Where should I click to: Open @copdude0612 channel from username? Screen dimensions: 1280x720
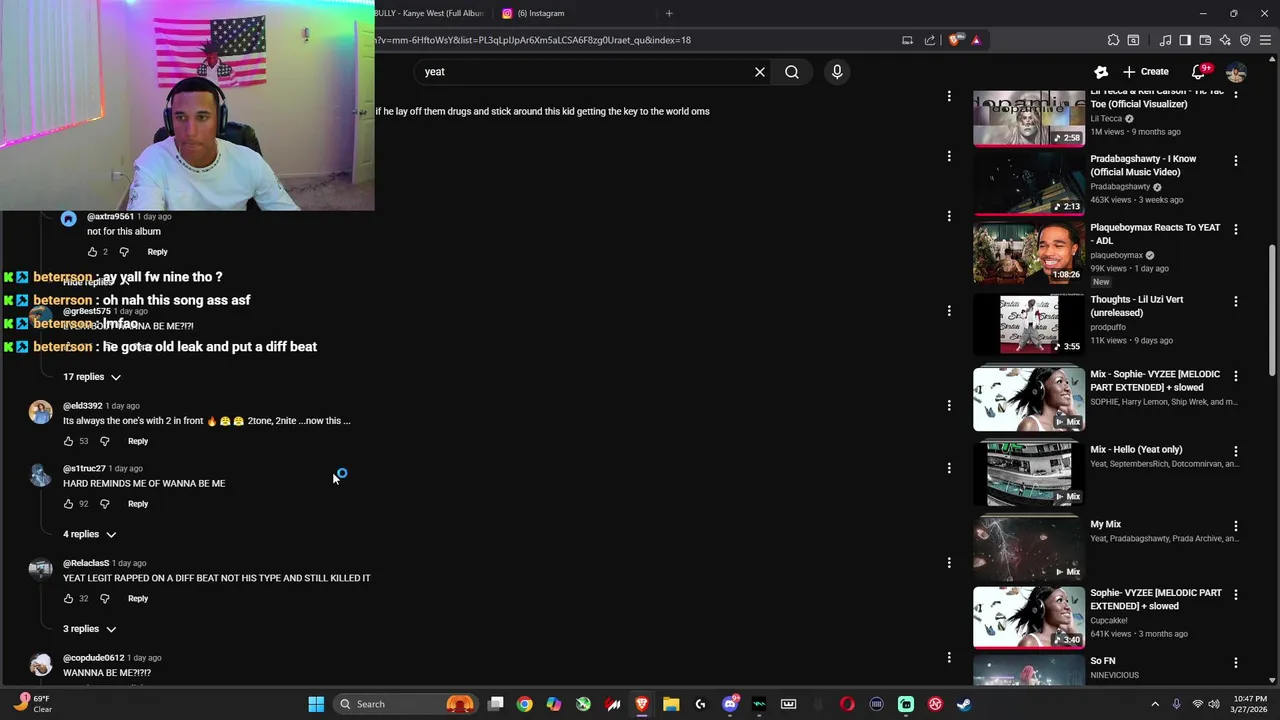pos(93,658)
